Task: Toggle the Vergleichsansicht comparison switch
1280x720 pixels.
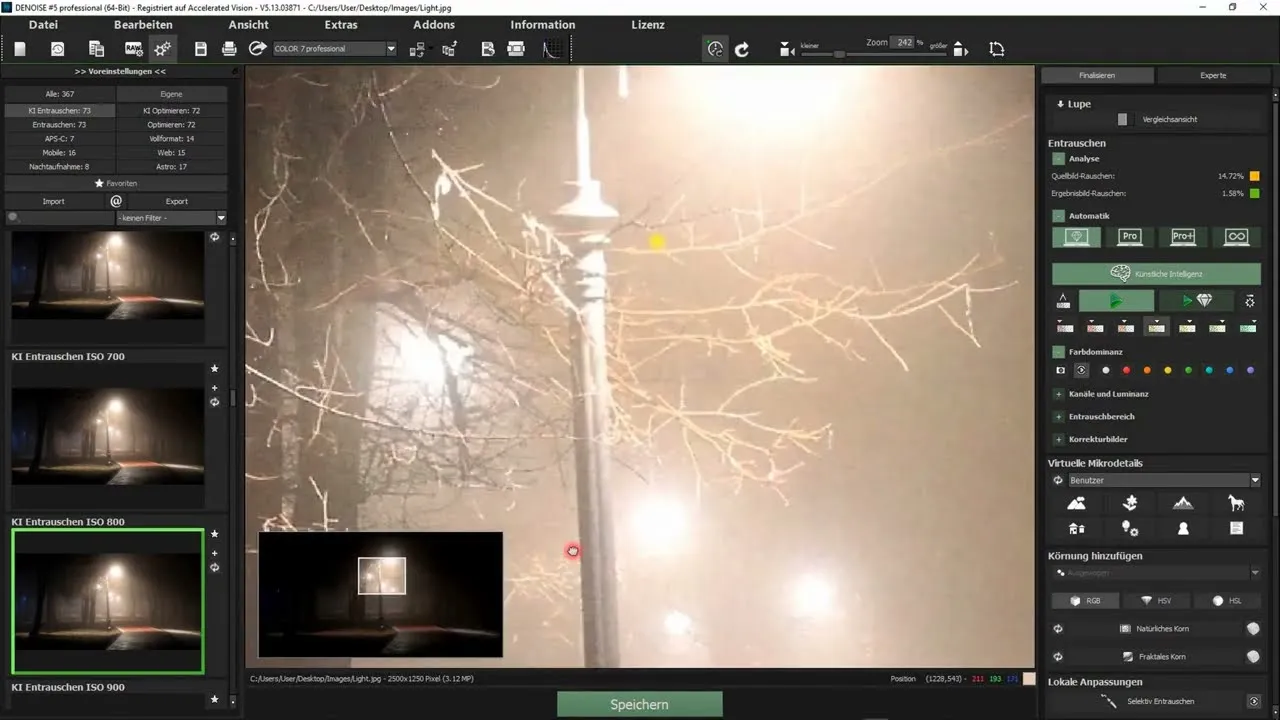Action: (x=1122, y=119)
